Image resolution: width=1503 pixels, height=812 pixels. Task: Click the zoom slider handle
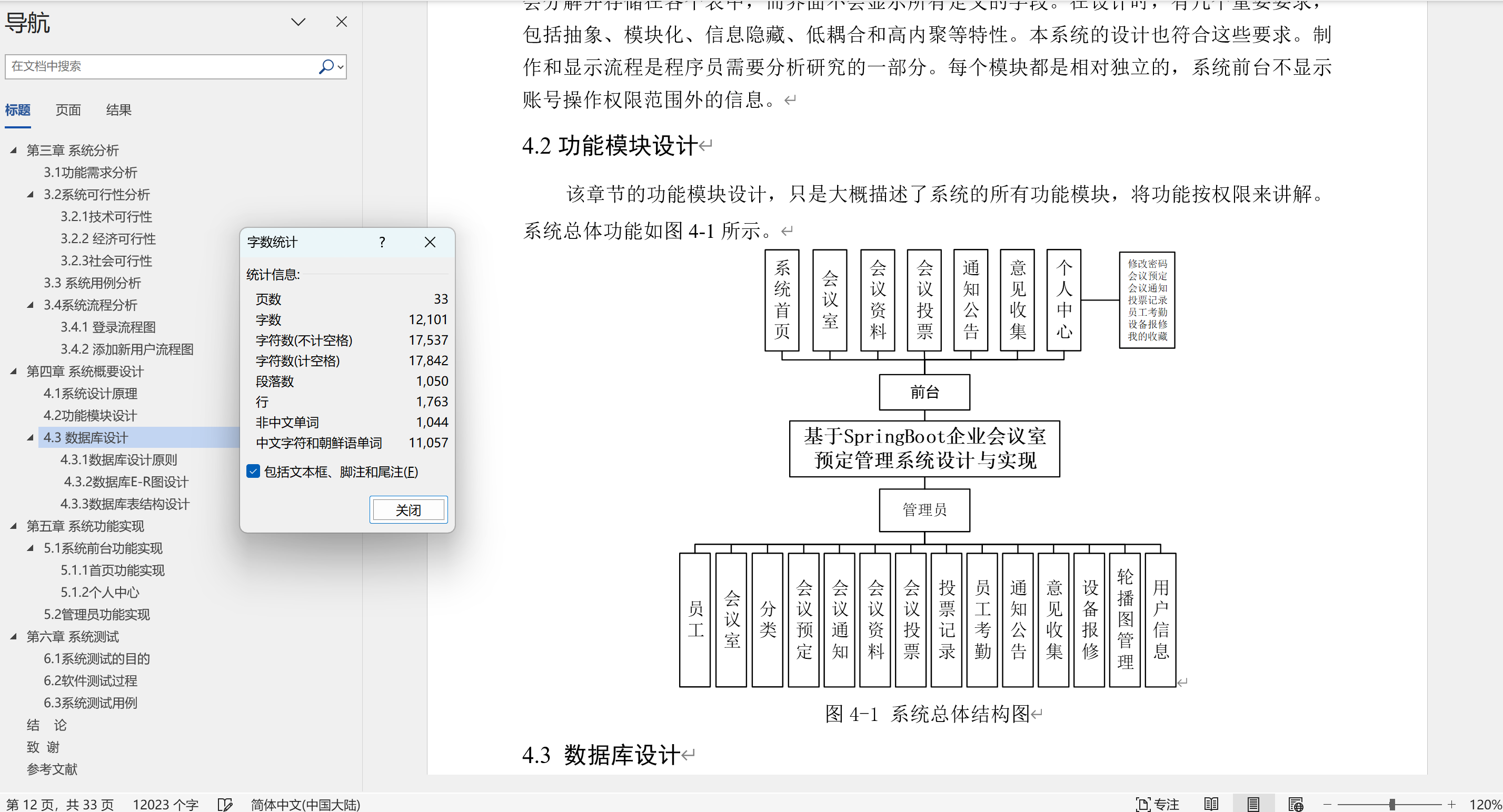click(1392, 805)
